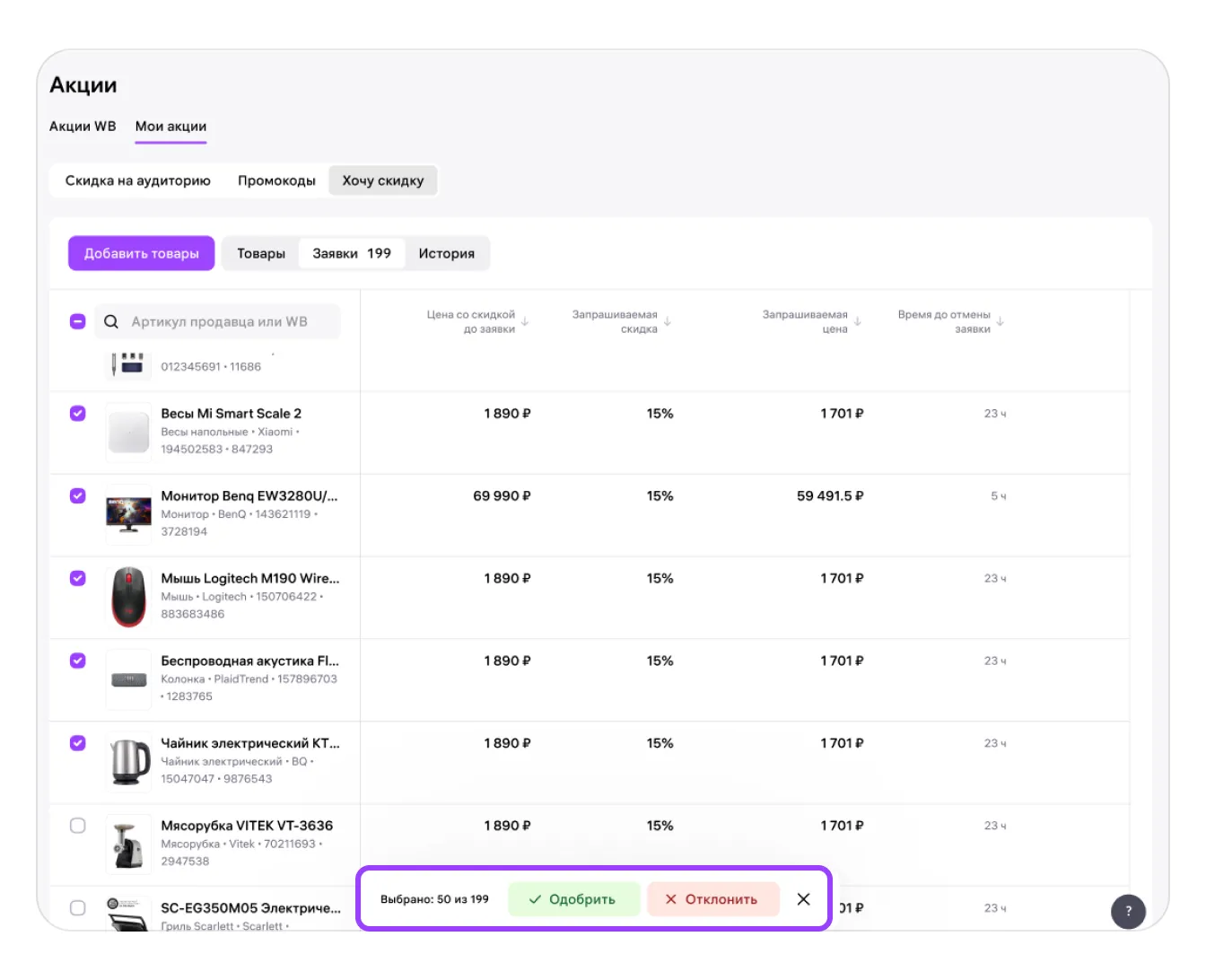Sort by requested discount arrow
Image resolution: width=1206 pixels, height=980 pixels.
click(668, 321)
